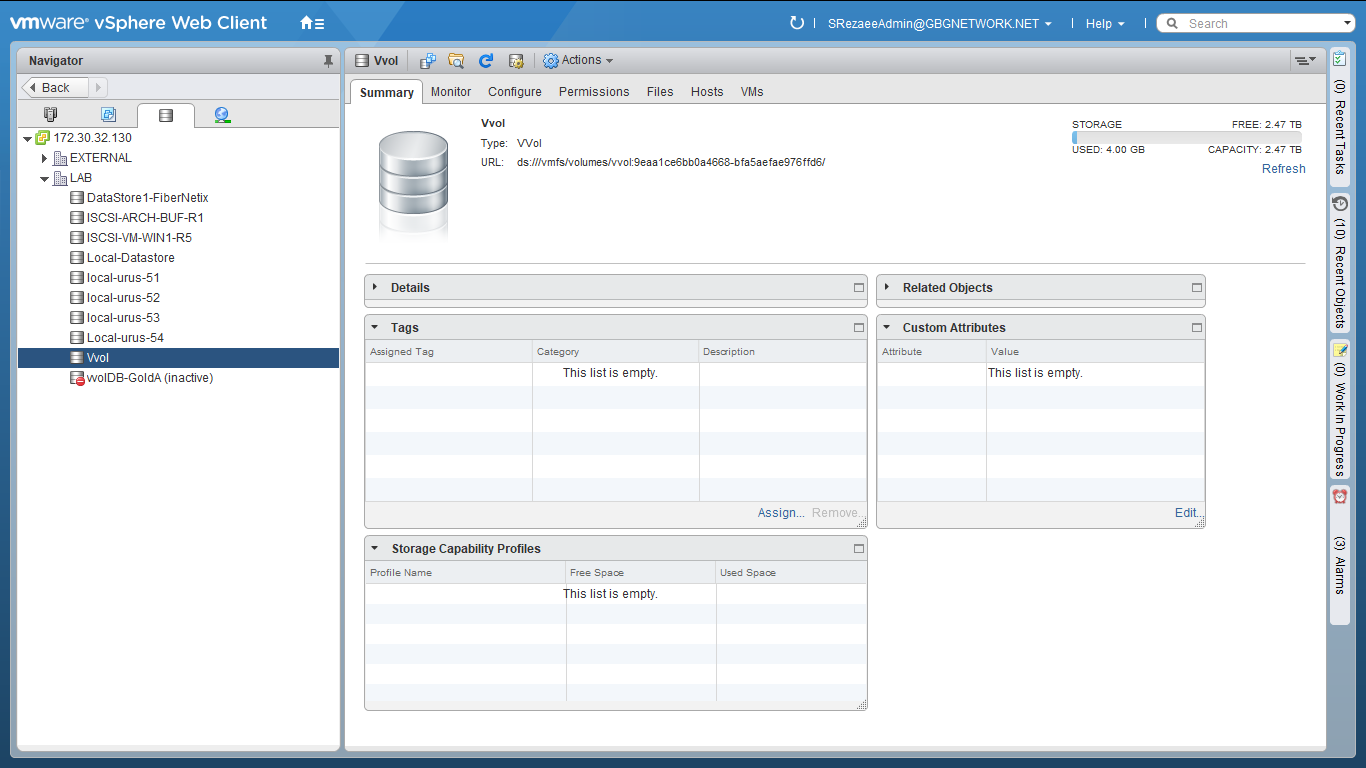This screenshot has width=1366, height=768.
Task: Select ISCSI-ARCH-BUF-R1 datastore
Action: point(145,218)
